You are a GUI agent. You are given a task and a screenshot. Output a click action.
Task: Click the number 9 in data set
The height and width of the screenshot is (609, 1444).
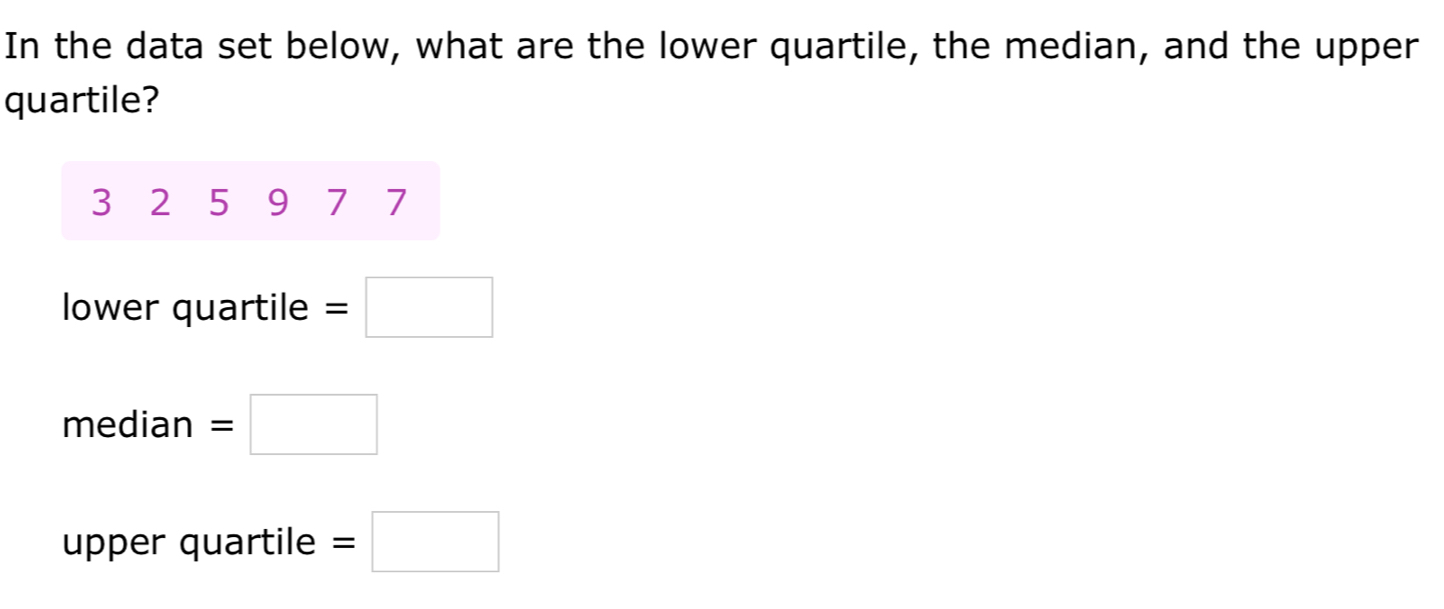(x=278, y=203)
